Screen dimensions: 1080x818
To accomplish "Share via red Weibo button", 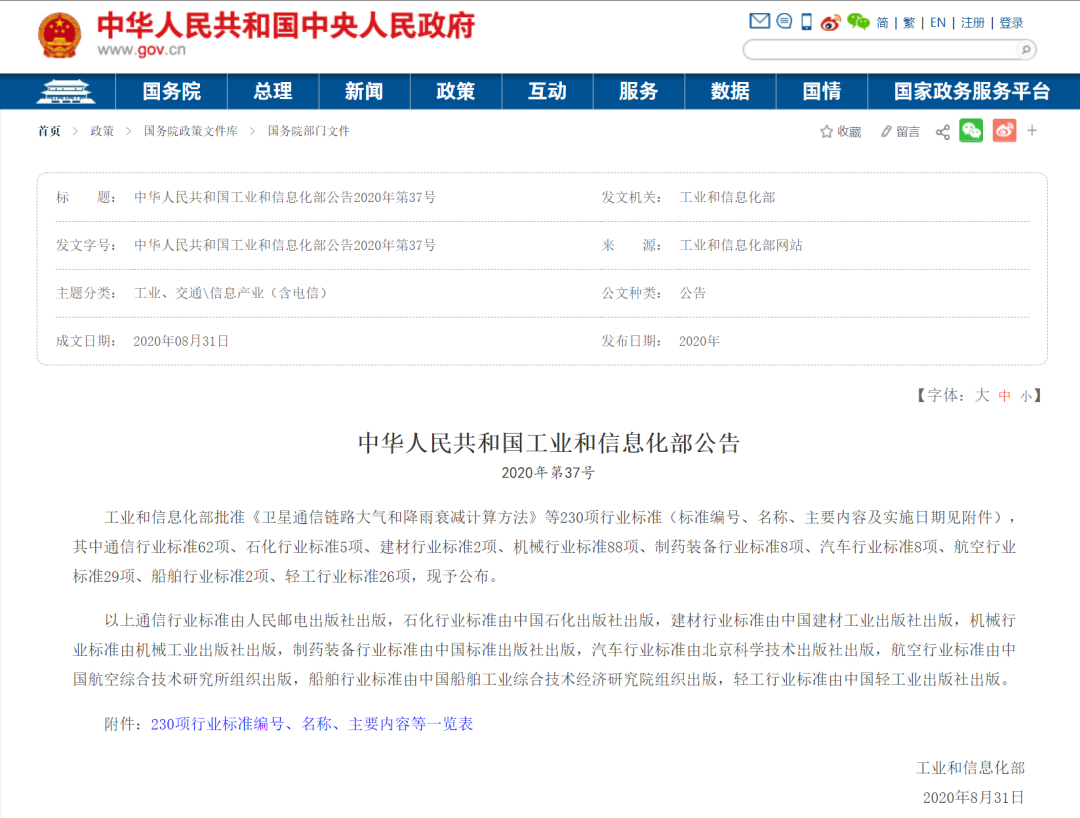I will point(1004,131).
